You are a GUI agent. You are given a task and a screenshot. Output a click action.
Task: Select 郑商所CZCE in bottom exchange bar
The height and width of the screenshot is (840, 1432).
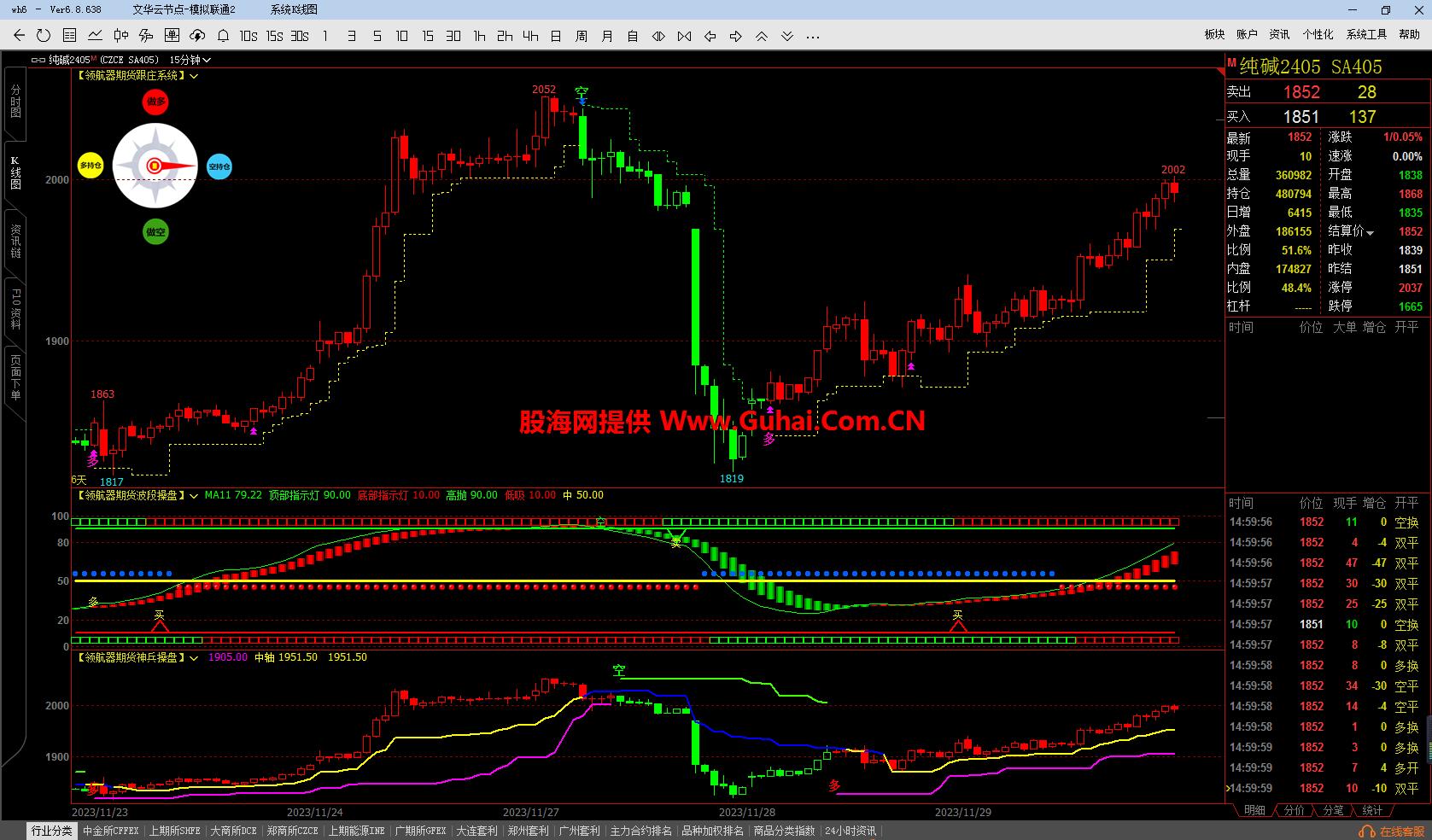[x=292, y=831]
